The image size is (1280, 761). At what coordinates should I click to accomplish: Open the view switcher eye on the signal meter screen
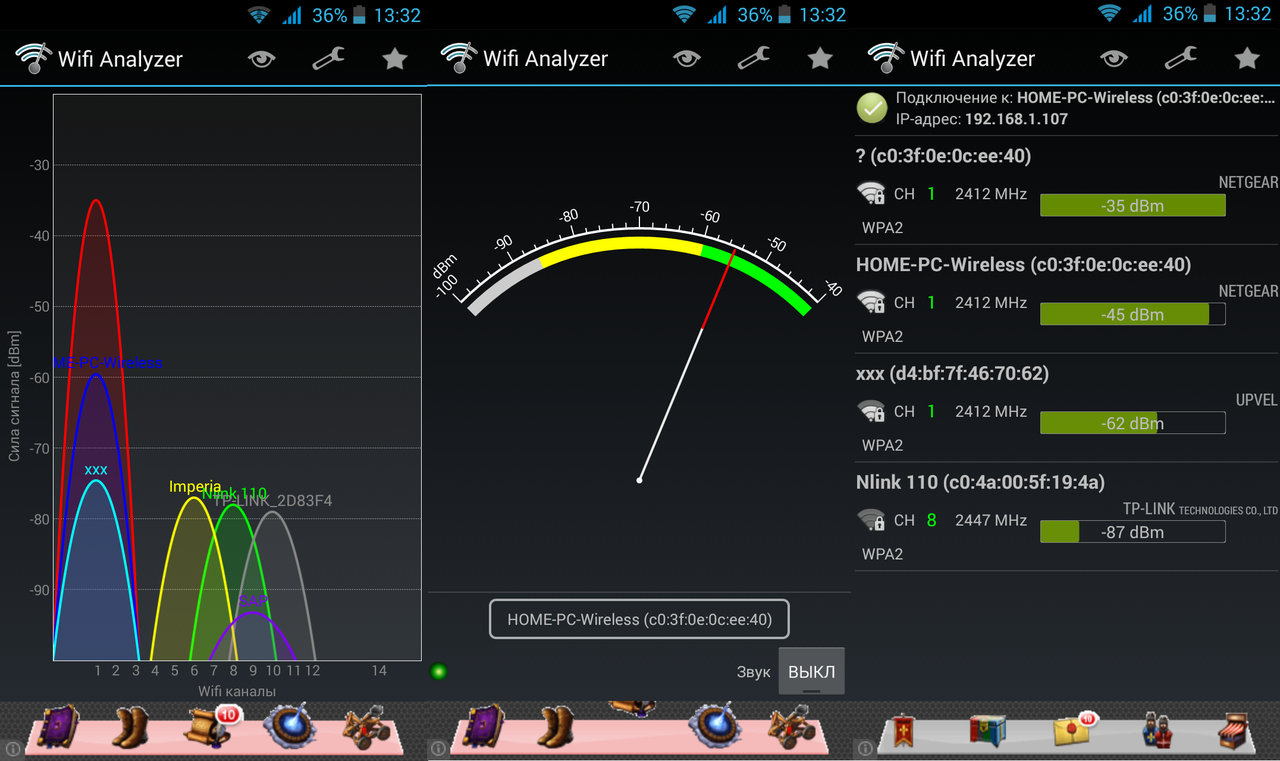coord(686,59)
